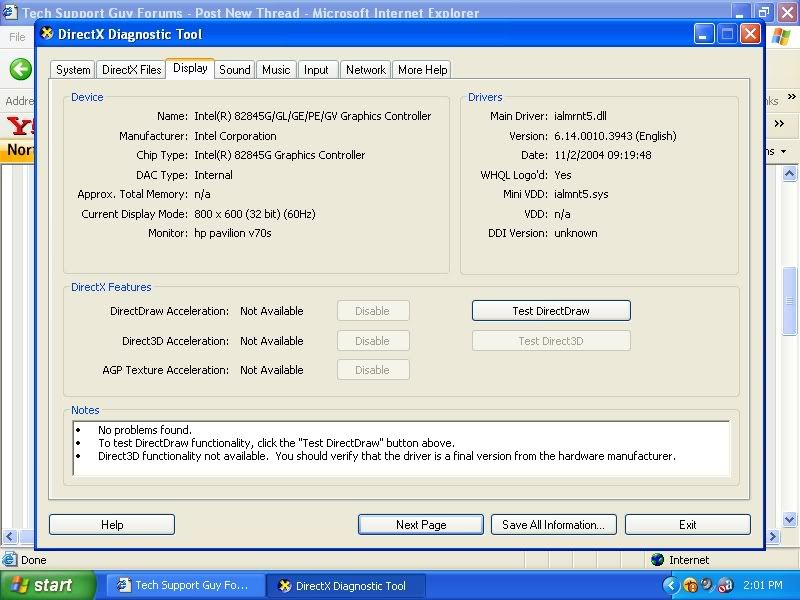Image resolution: width=800 pixels, height=600 pixels.
Task: Click Save All Information button
Action: pyautogui.click(x=553, y=525)
